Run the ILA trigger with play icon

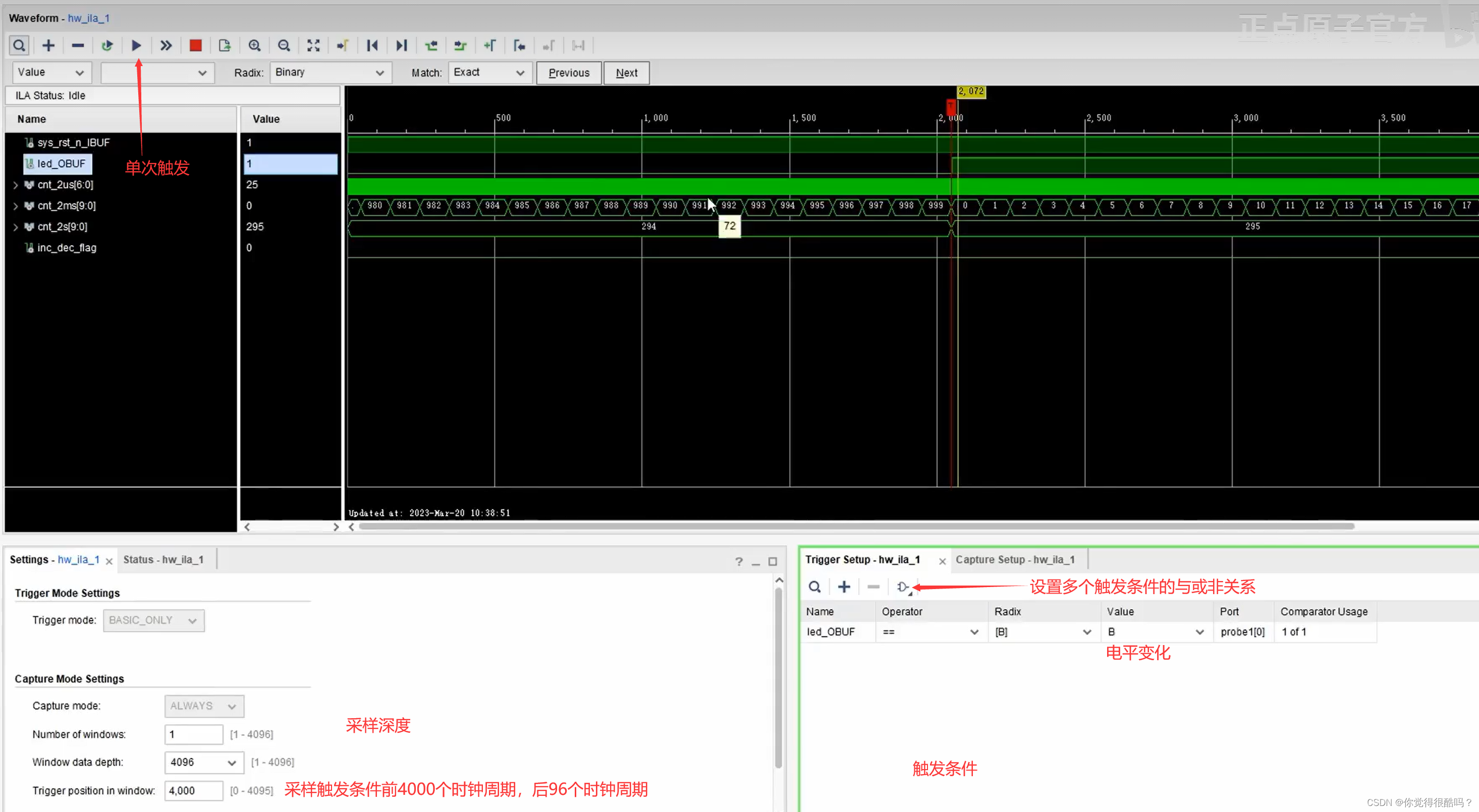(x=136, y=45)
